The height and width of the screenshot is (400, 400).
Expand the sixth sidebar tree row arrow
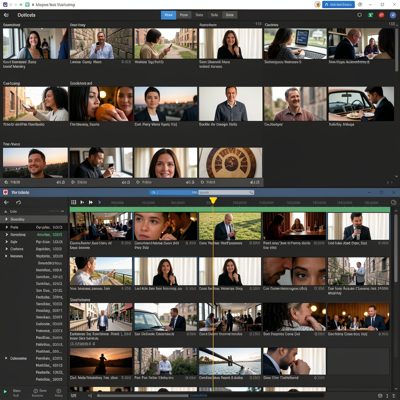pyautogui.click(x=6, y=256)
